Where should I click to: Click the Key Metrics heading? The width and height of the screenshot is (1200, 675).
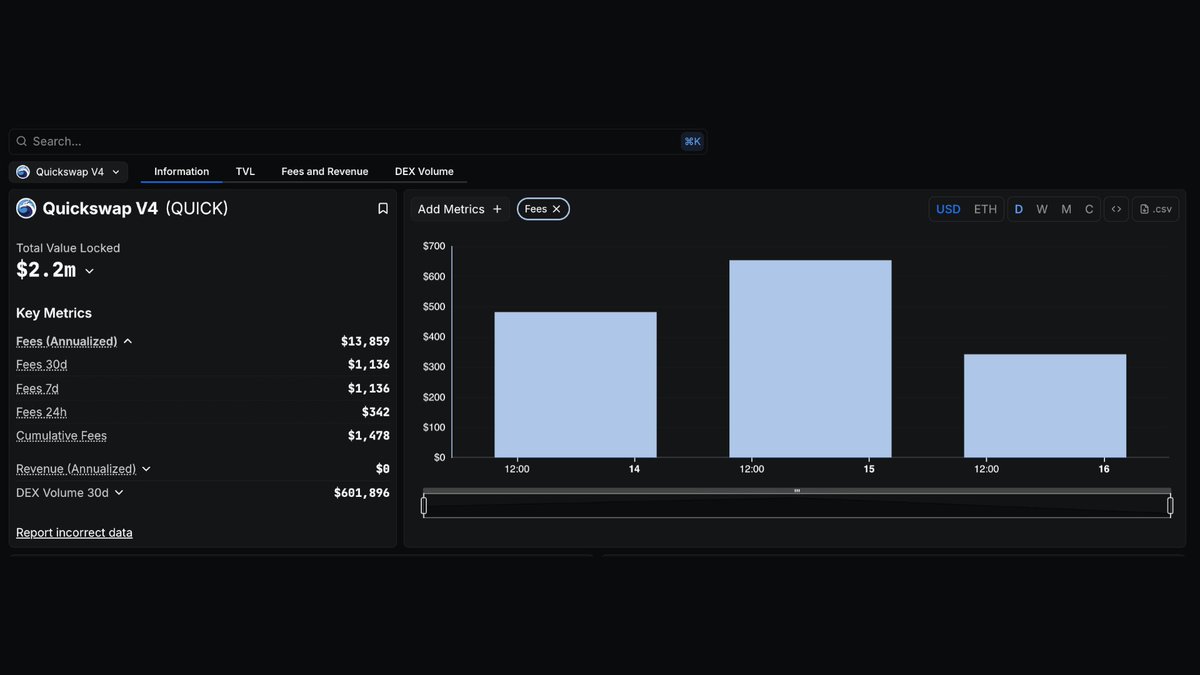pyautogui.click(x=54, y=313)
